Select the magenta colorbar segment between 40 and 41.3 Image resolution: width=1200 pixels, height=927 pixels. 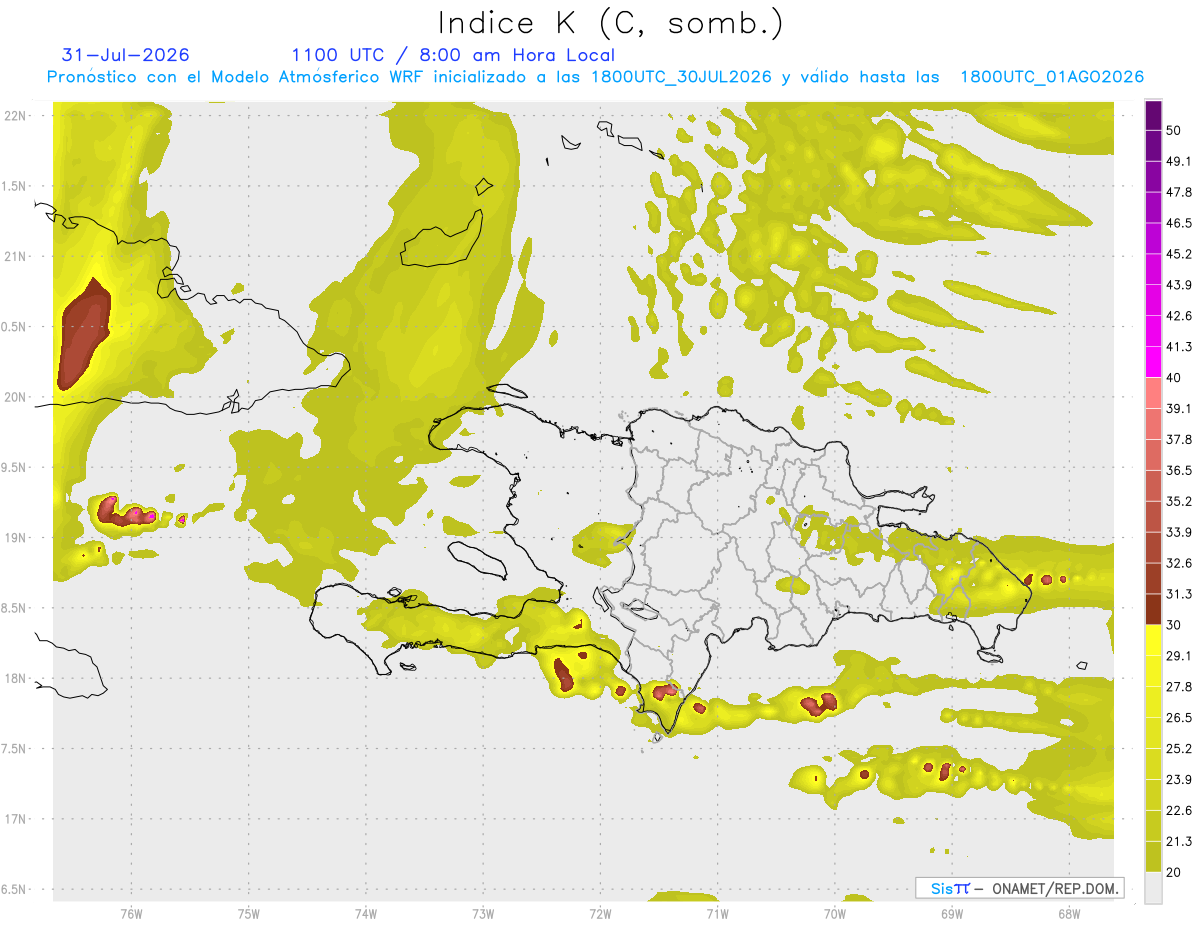(x=1153, y=362)
